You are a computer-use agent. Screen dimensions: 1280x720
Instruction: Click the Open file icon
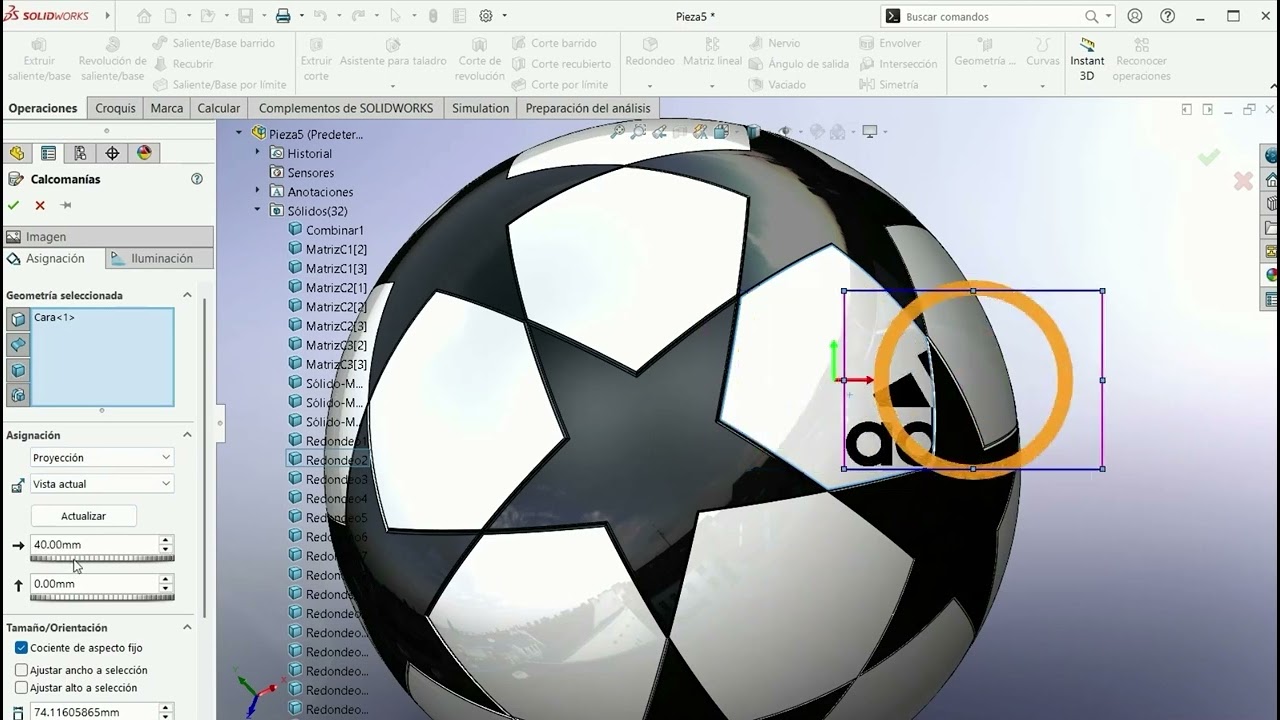coord(207,16)
